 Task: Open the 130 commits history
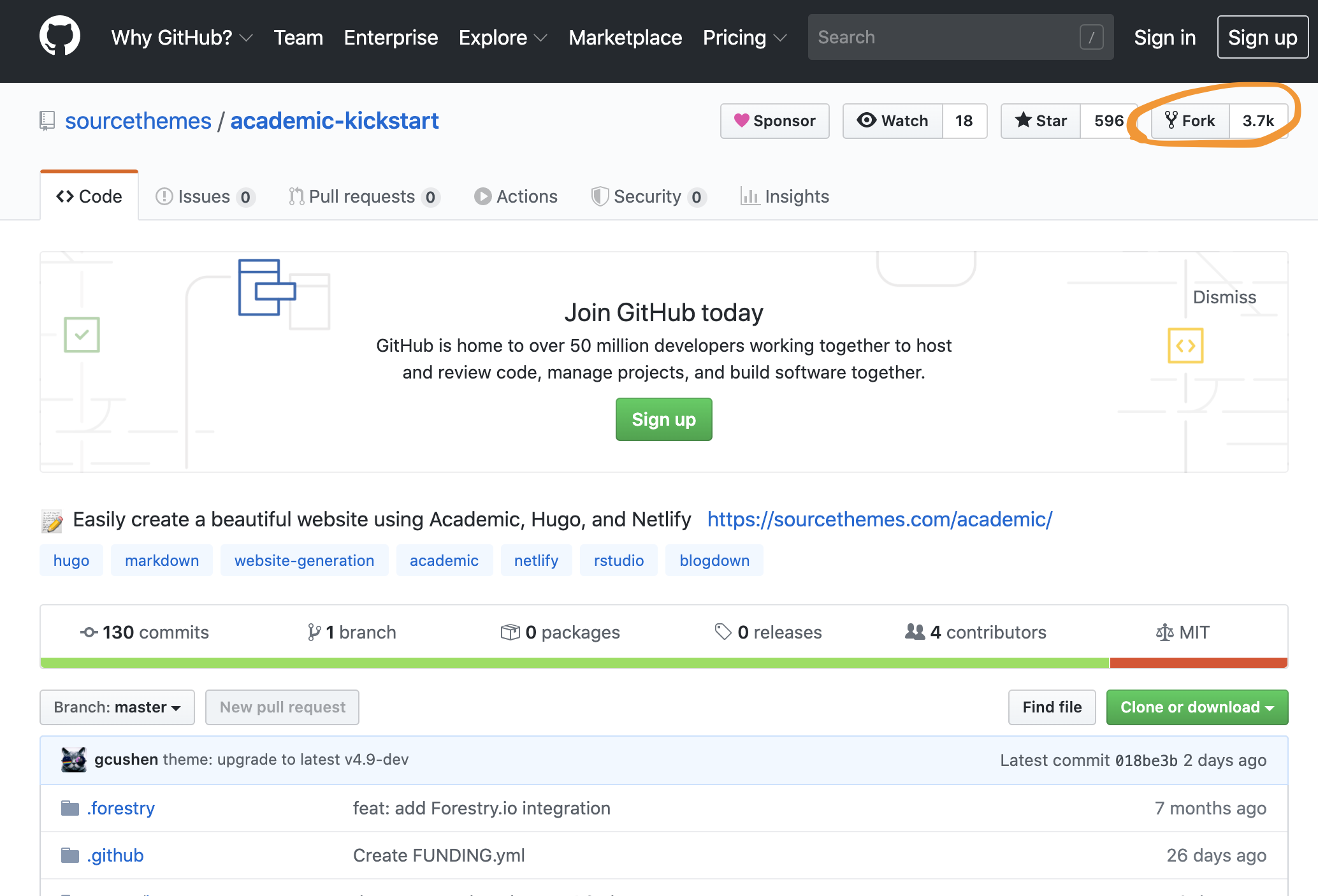coord(145,632)
